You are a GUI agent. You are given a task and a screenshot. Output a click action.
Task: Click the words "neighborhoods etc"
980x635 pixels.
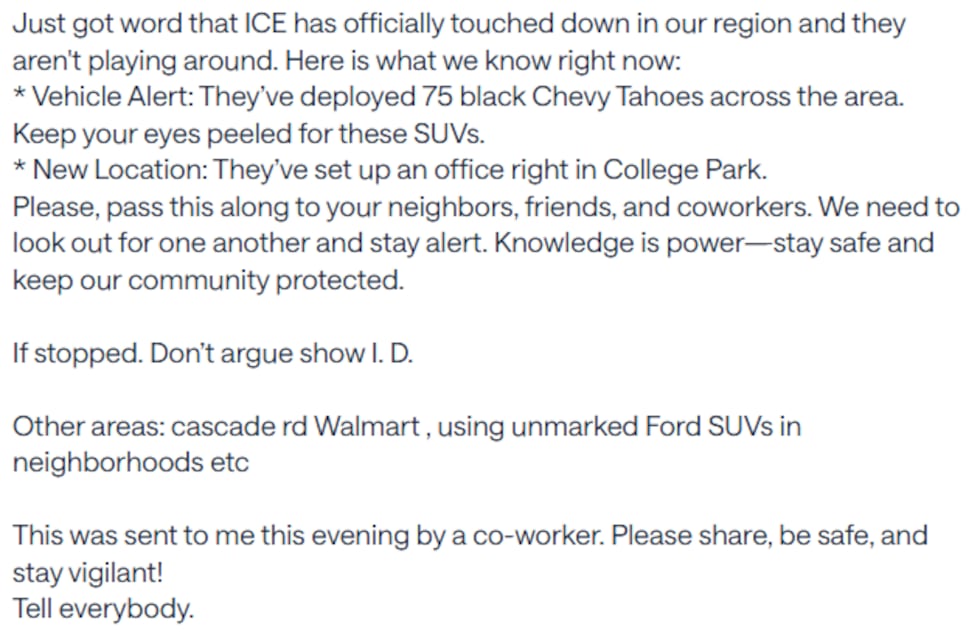(130, 463)
